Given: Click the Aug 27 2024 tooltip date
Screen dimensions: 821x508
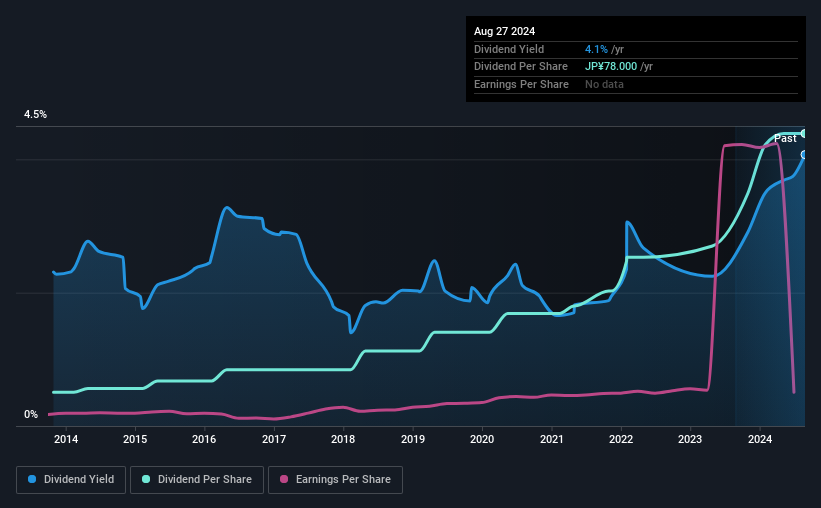Looking at the screenshot, I should click(x=504, y=31).
